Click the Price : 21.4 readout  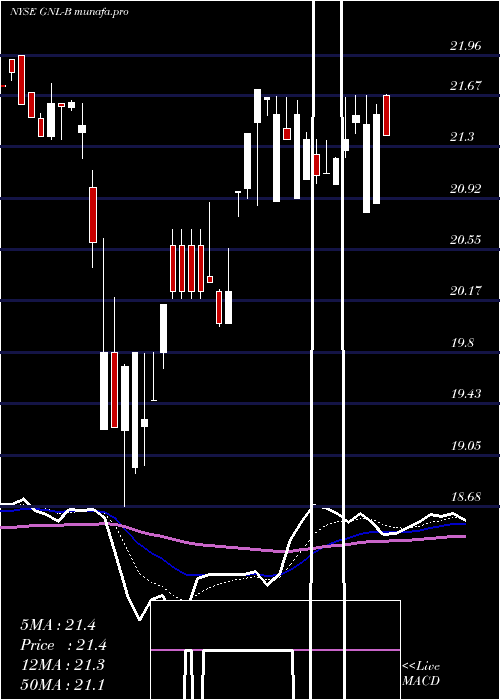pyautogui.click(x=63, y=645)
